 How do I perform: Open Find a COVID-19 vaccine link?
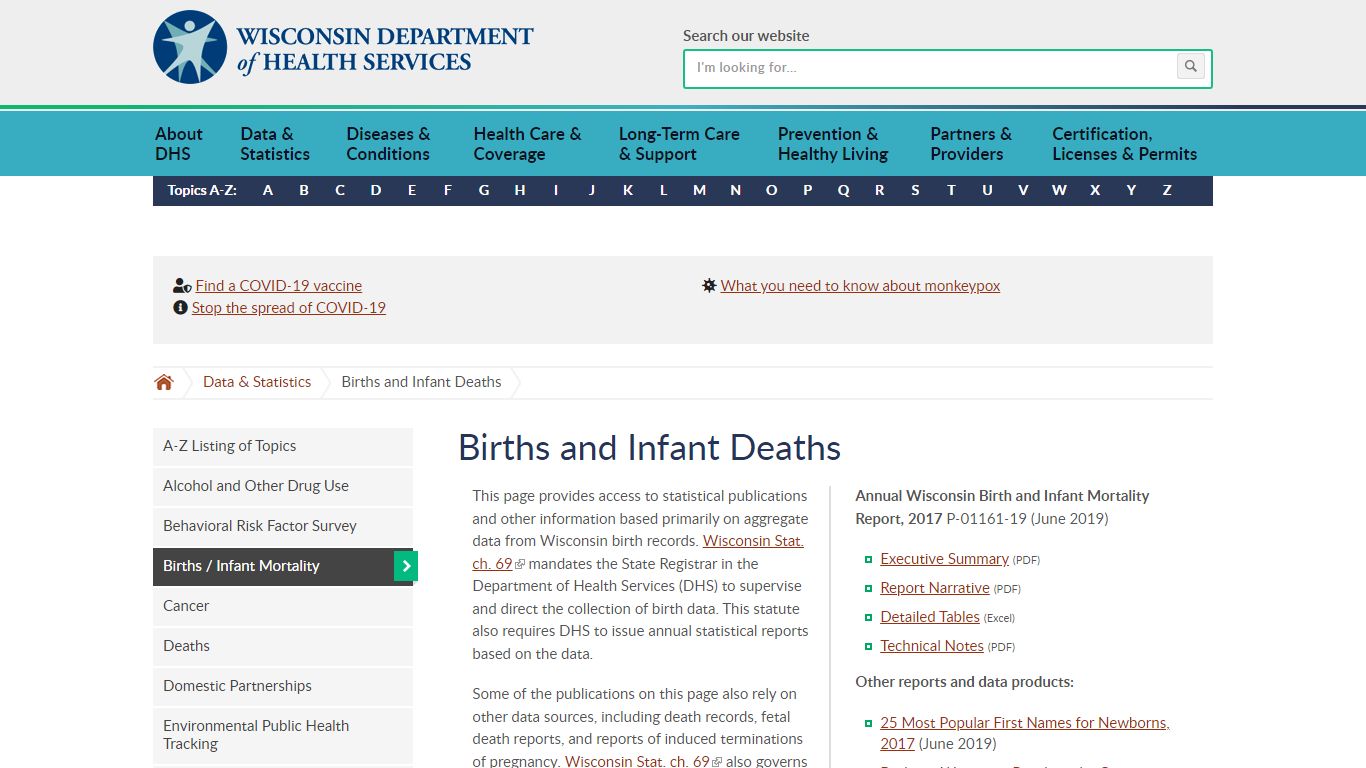(x=279, y=286)
